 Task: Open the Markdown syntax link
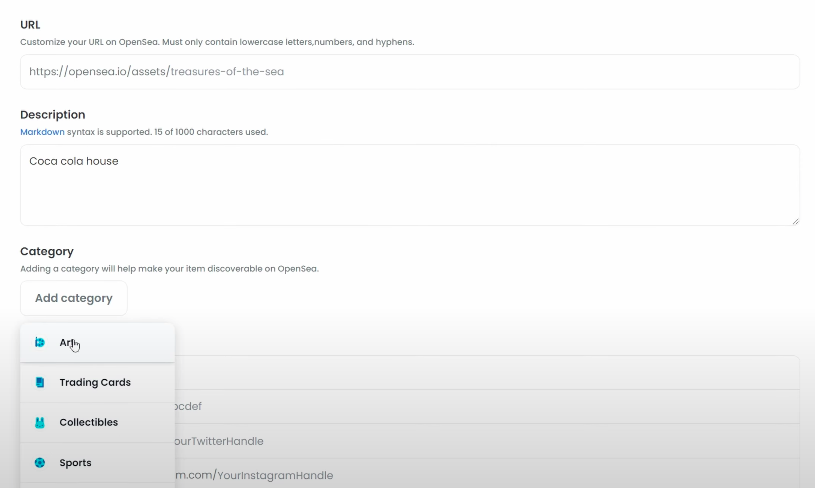[x=42, y=132]
